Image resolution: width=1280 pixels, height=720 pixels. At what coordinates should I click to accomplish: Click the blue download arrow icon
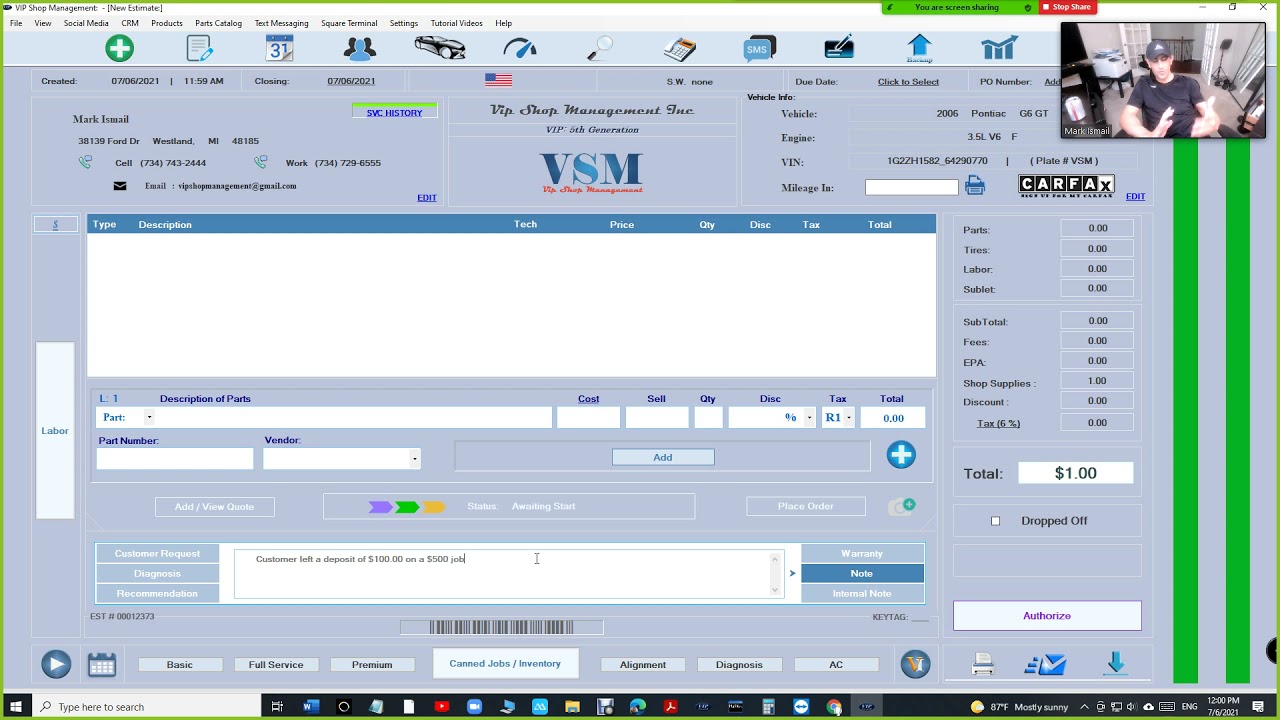point(1116,663)
